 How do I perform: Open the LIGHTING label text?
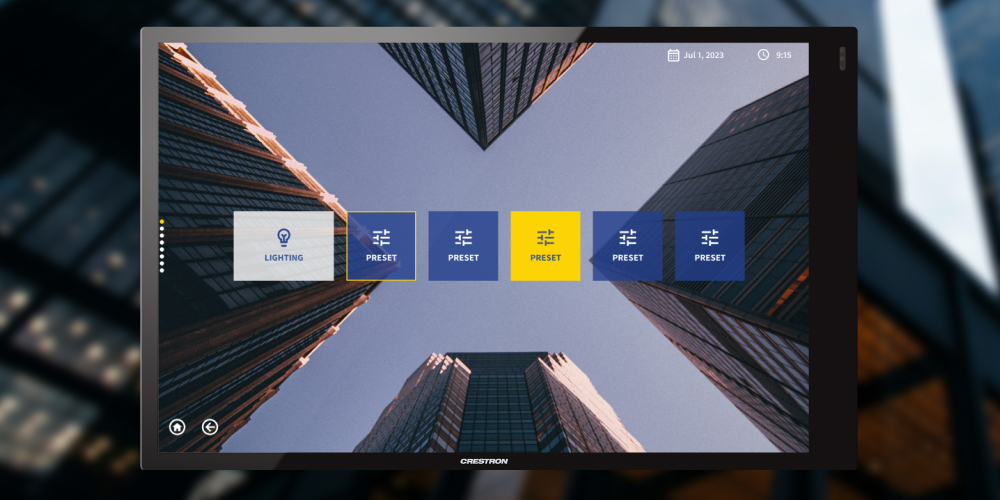pyautogui.click(x=284, y=258)
